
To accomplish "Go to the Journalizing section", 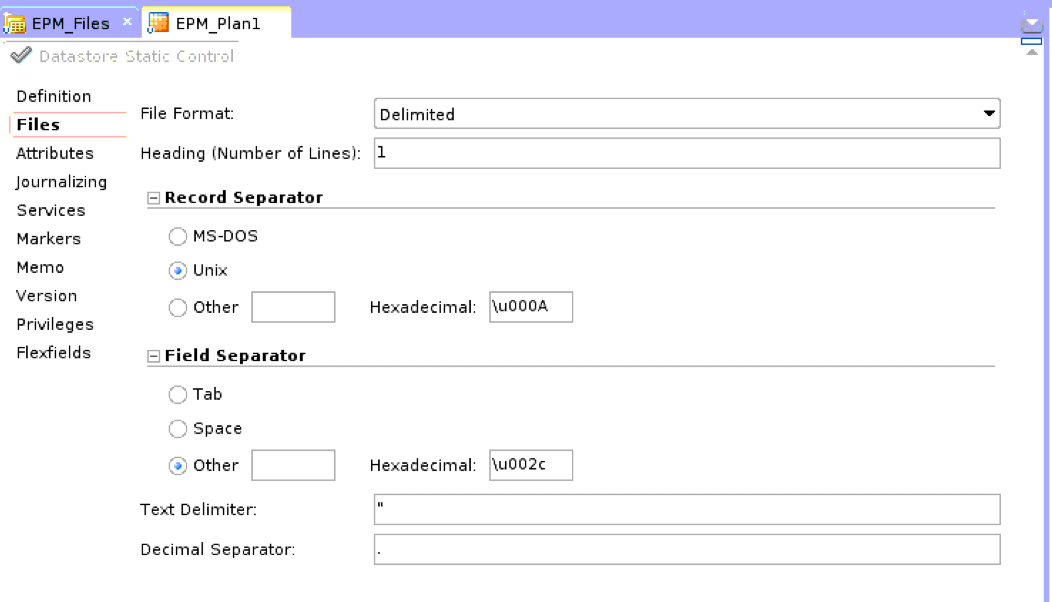I will [61, 182].
